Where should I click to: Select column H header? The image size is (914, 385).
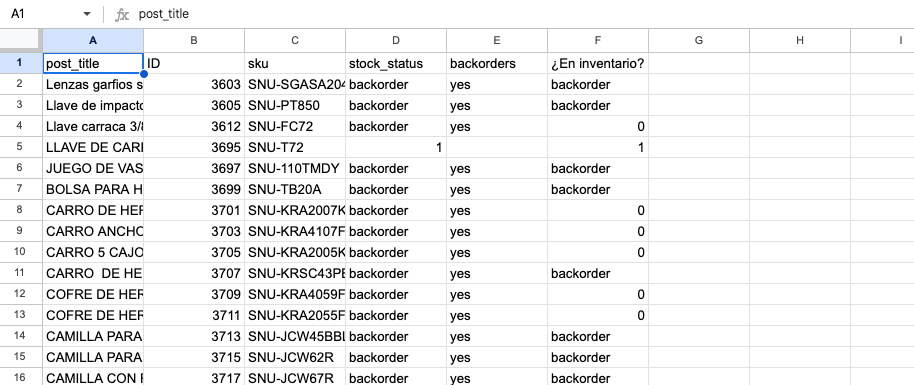[800, 40]
